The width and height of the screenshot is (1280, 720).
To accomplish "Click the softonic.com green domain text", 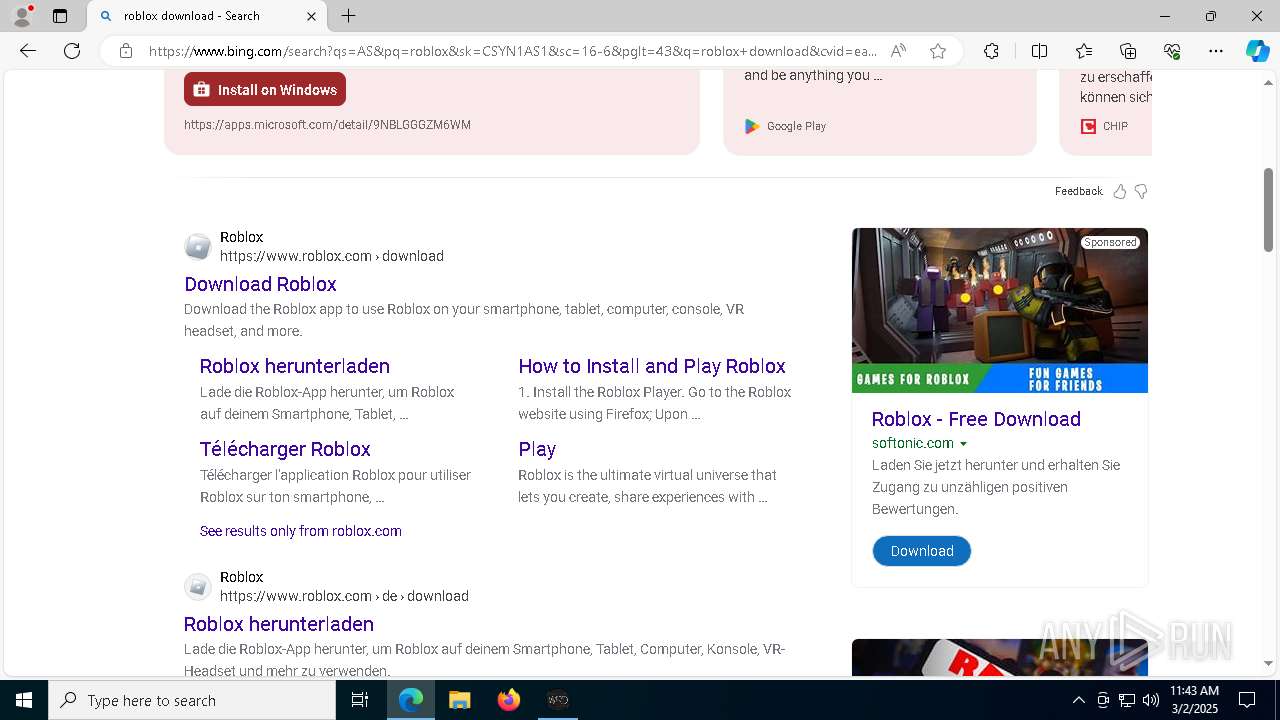I will (912, 443).
